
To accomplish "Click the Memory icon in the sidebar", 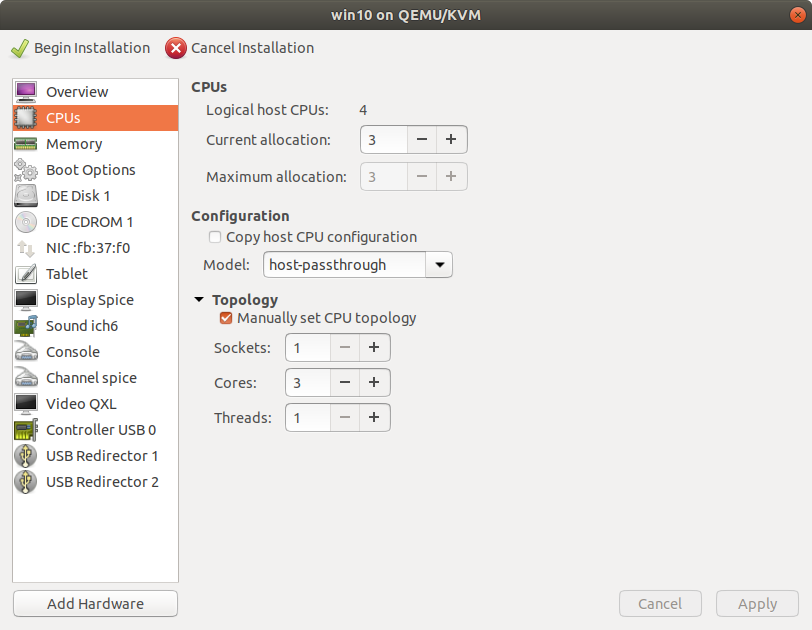I will 26,144.
